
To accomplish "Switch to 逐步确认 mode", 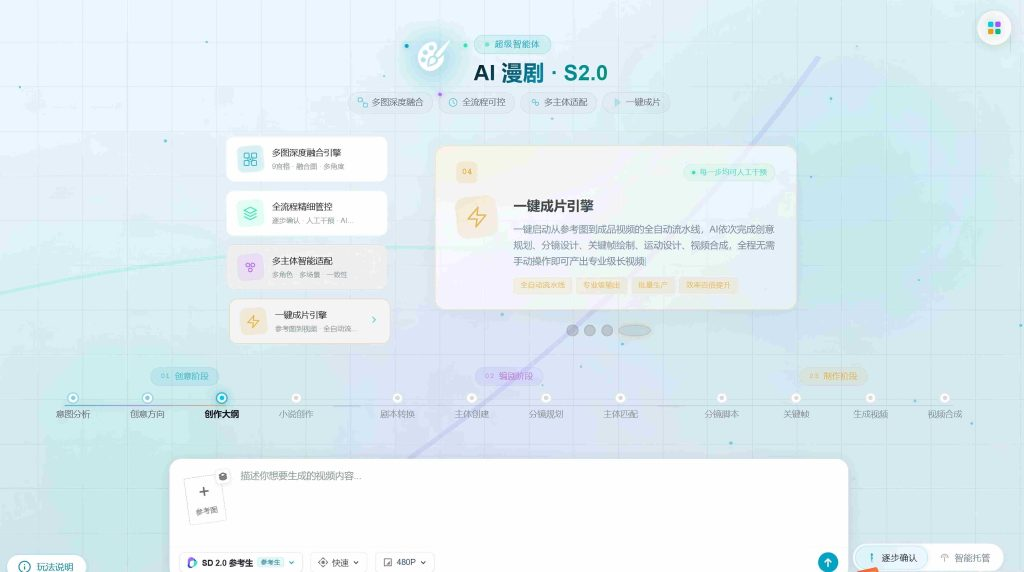I will coord(892,558).
